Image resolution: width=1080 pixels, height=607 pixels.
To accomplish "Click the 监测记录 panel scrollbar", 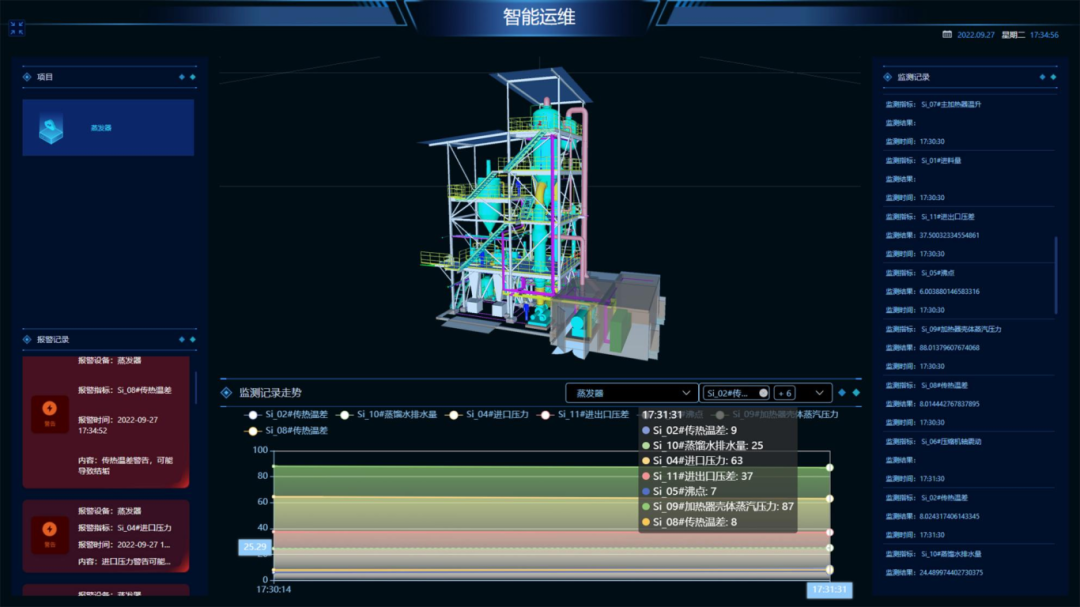I will [1055, 275].
